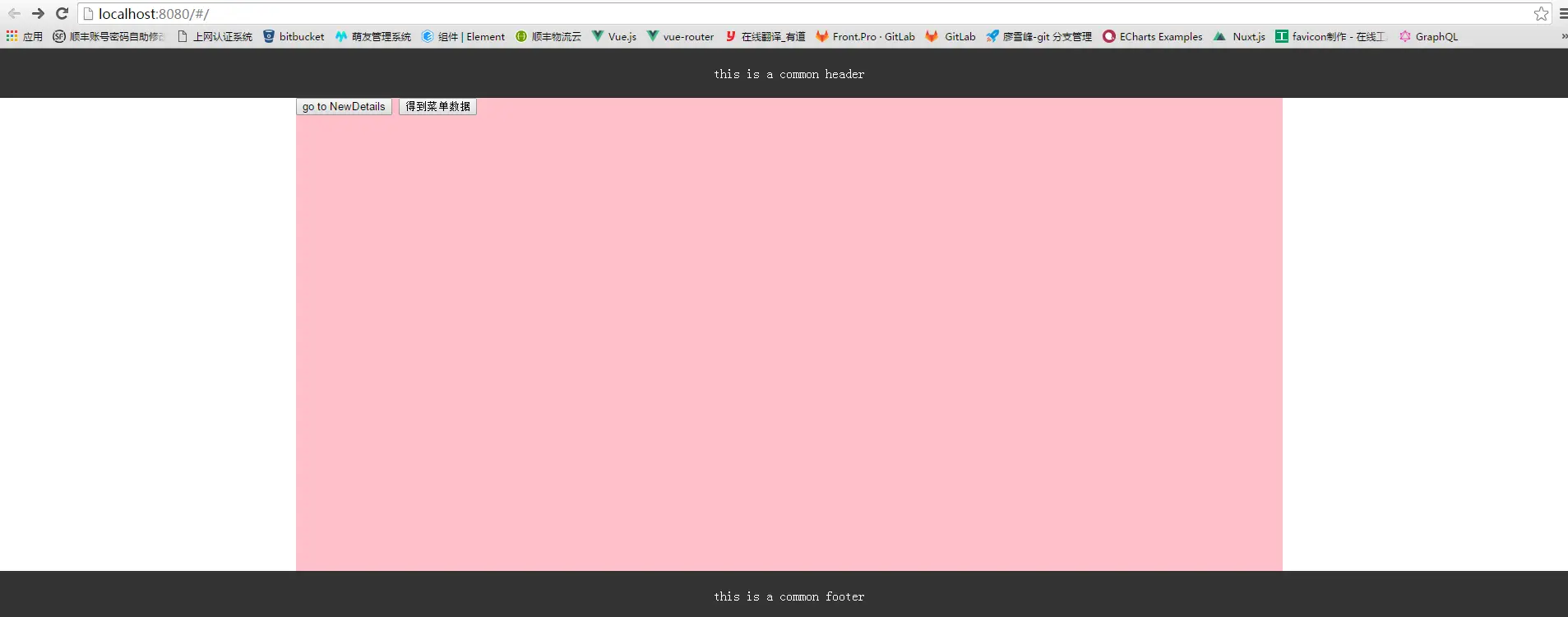Open the 顺丰账号密码自助修改 bookmark
The height and width of the screenshot is (617, 1568).
[109, 36]
